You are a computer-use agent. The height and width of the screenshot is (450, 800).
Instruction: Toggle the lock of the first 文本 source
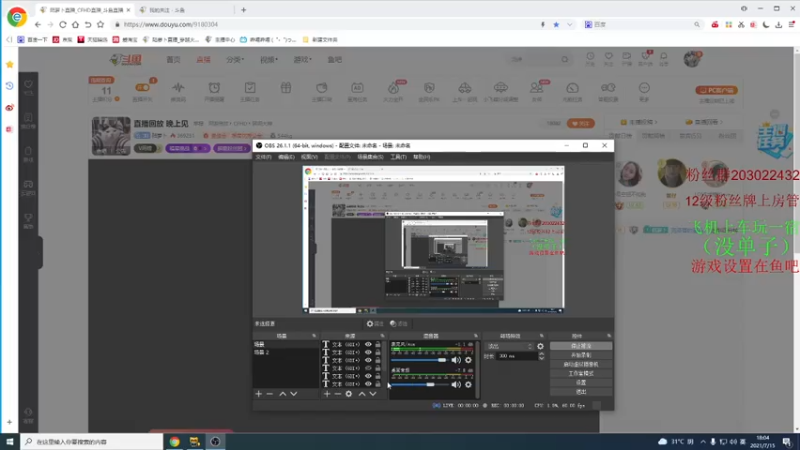[378, 344]
